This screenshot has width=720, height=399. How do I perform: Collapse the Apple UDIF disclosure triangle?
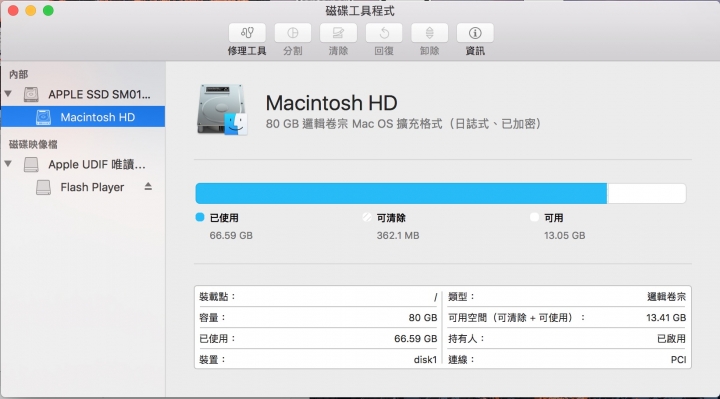tap(8, 163)
